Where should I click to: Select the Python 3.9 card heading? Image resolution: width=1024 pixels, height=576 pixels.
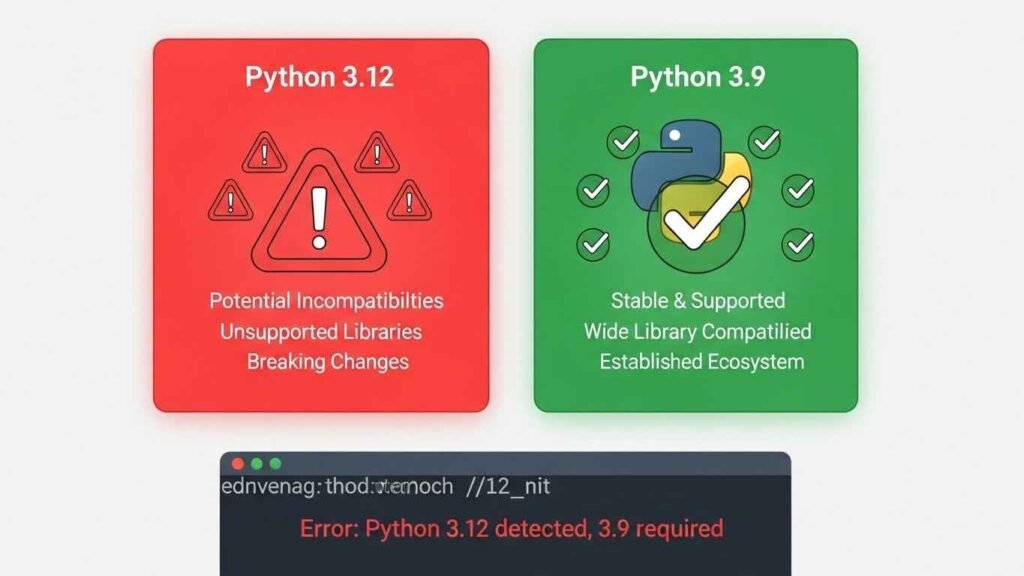tap(697, 77)
